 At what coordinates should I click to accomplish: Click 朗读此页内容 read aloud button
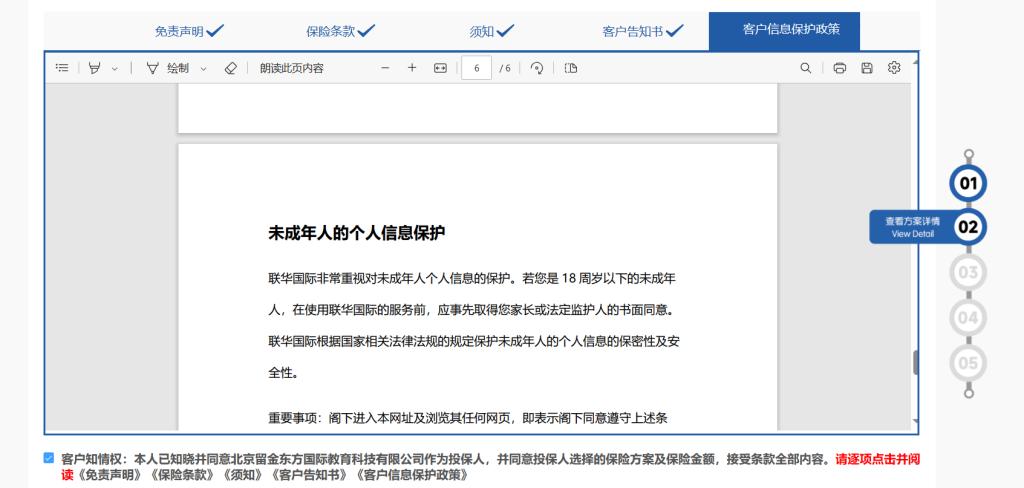(291, 68)
